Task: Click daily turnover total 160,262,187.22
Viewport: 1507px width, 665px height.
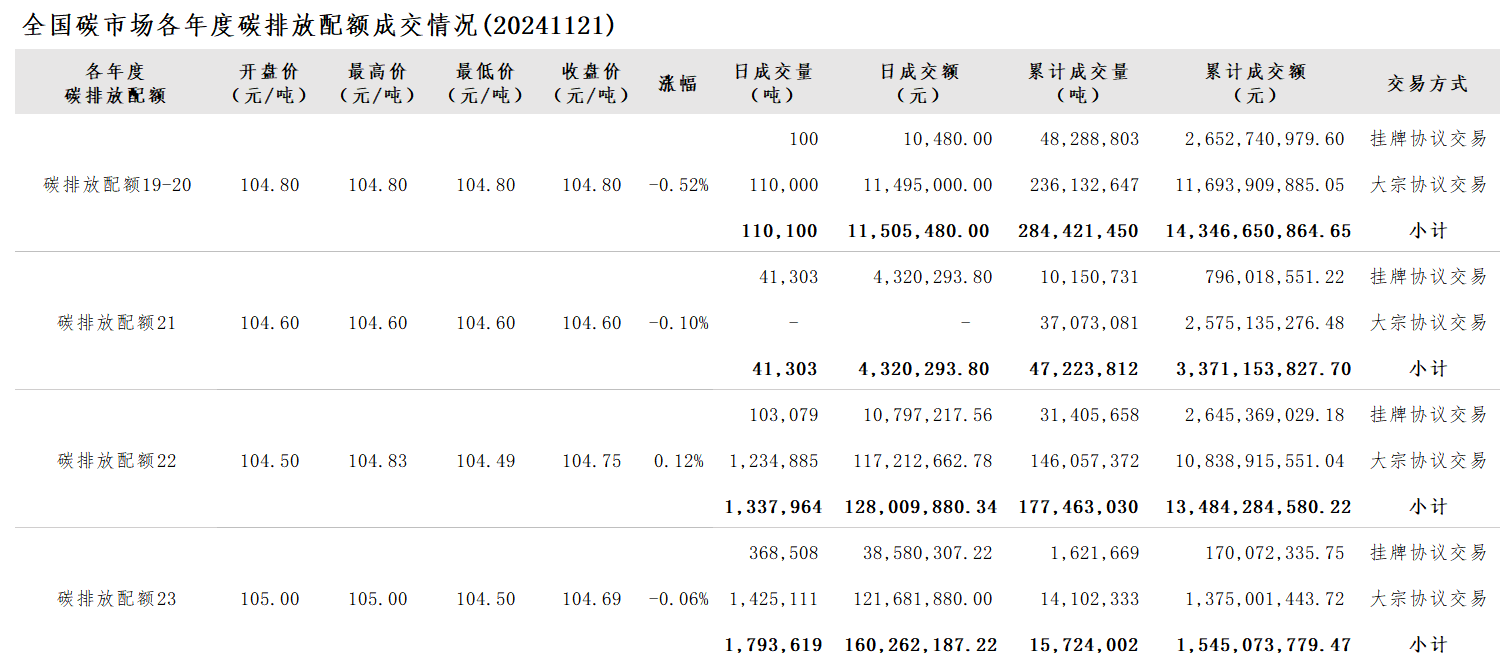Action: tap(921, 645)
